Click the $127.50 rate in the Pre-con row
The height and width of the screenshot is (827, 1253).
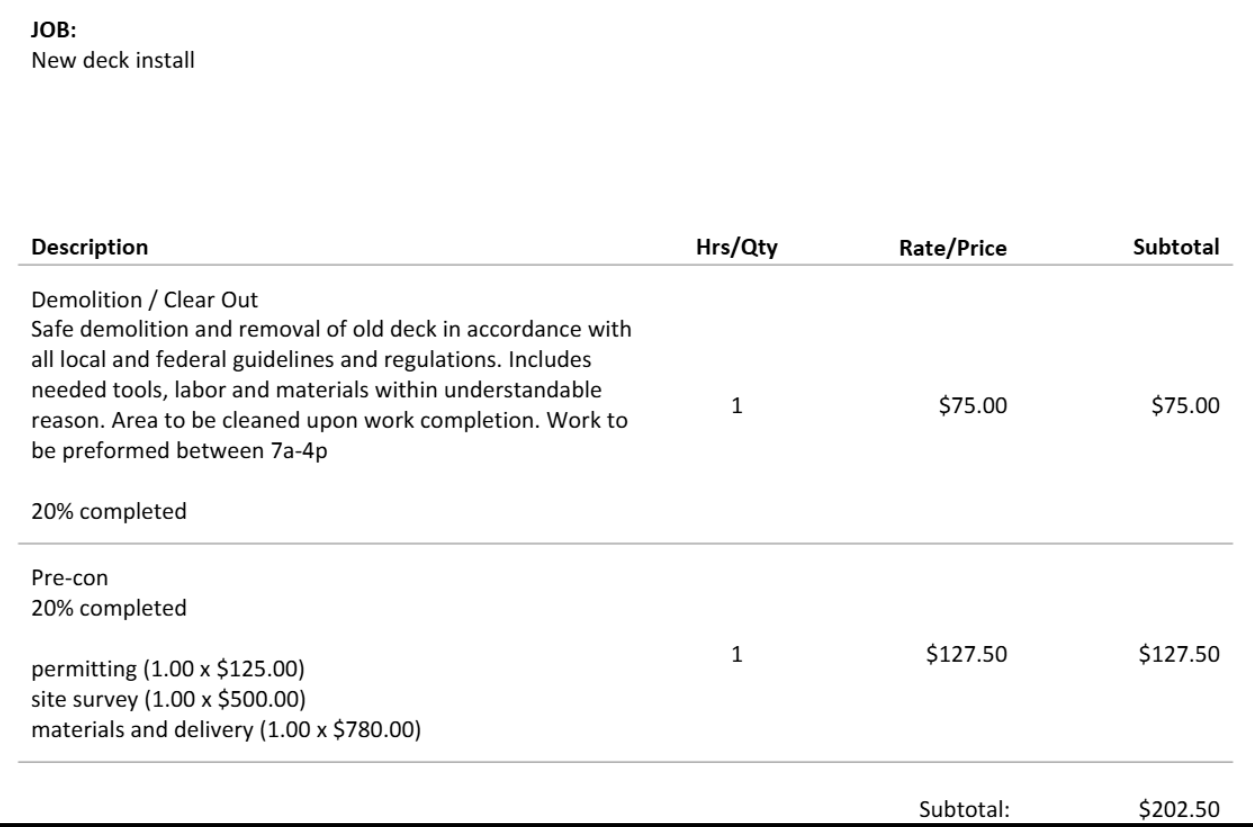[x=968, y=655]
